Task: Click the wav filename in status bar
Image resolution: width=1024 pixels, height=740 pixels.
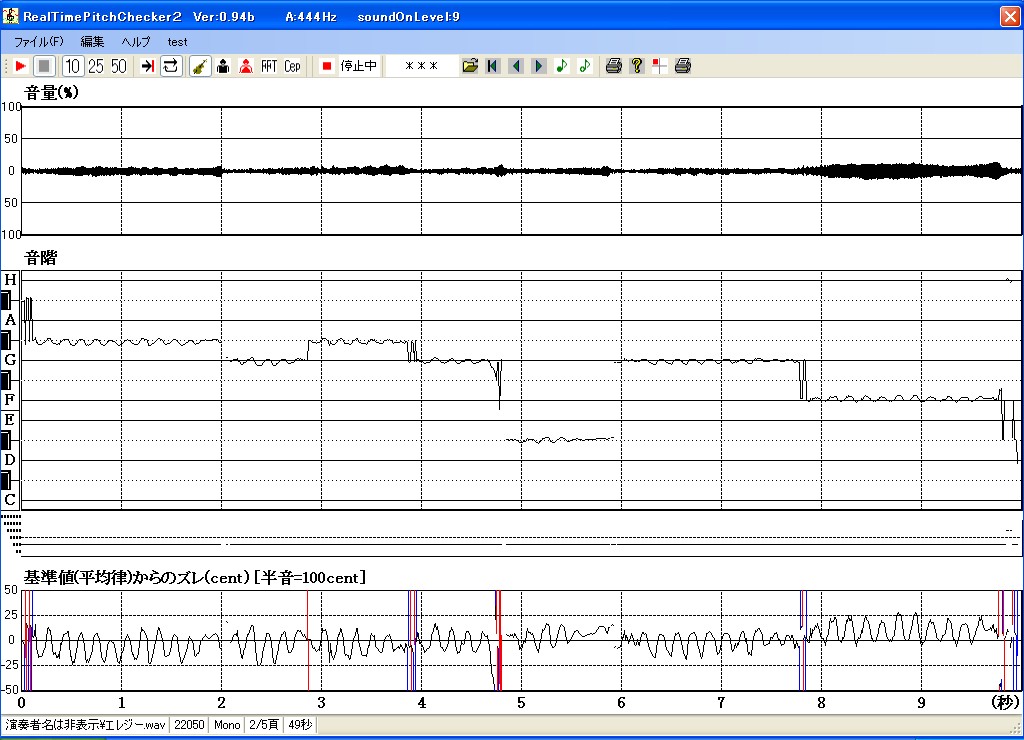Action: (x=85, y=724)
